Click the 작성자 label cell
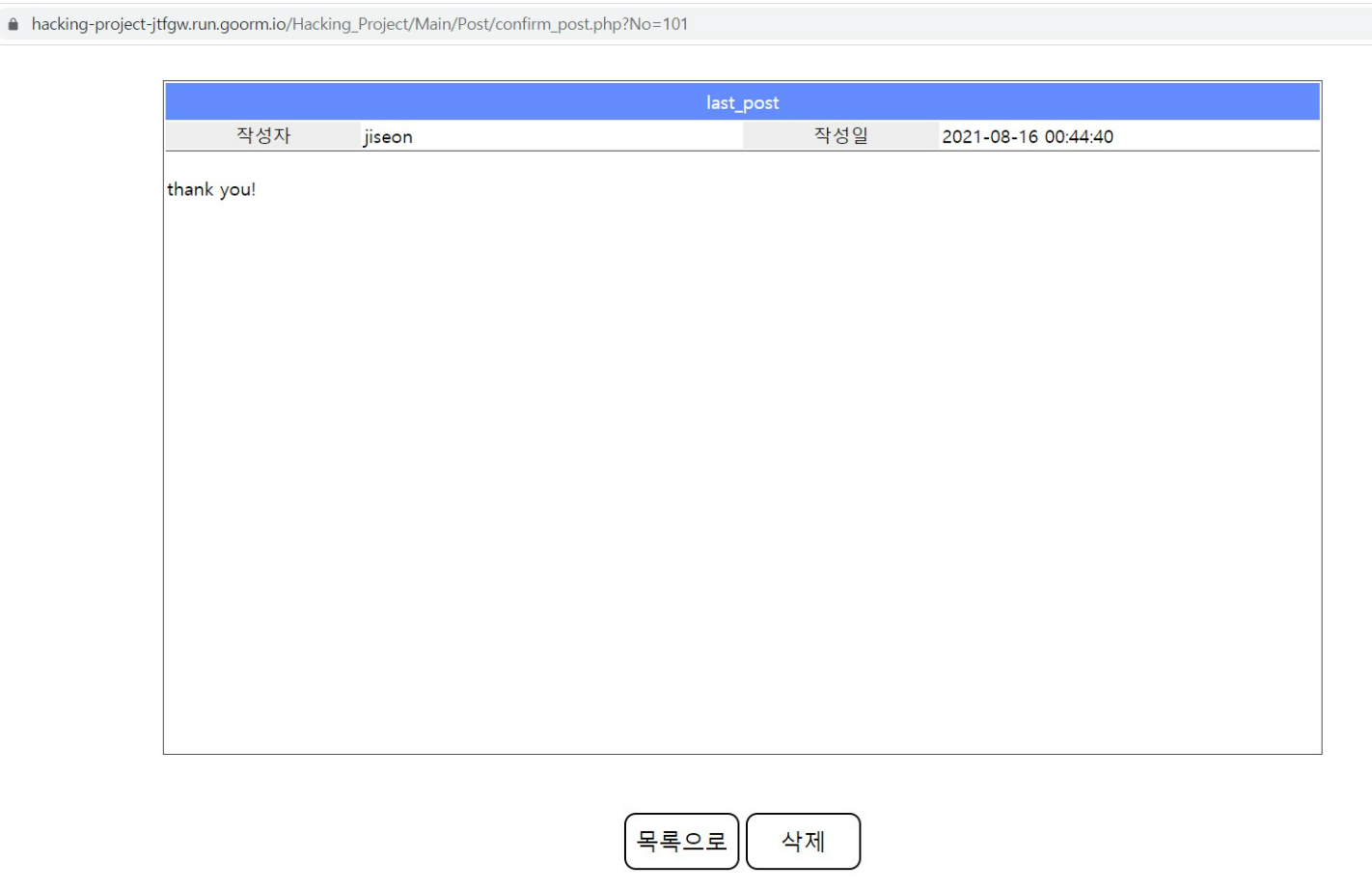 [263, 136]
